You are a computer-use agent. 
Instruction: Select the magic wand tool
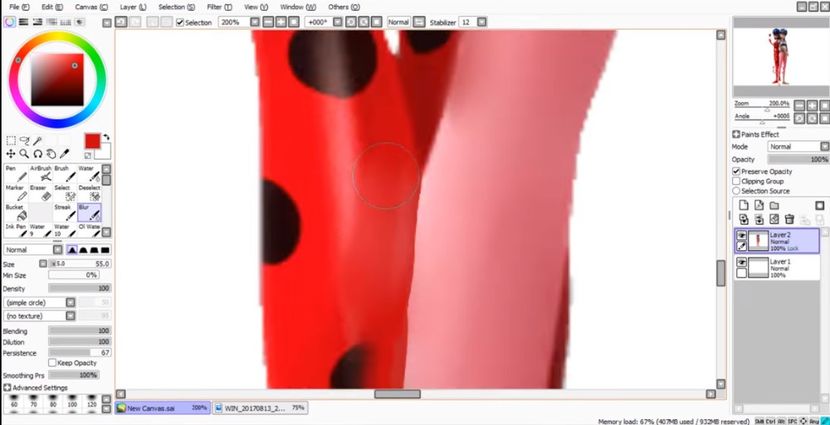point(38,140)
